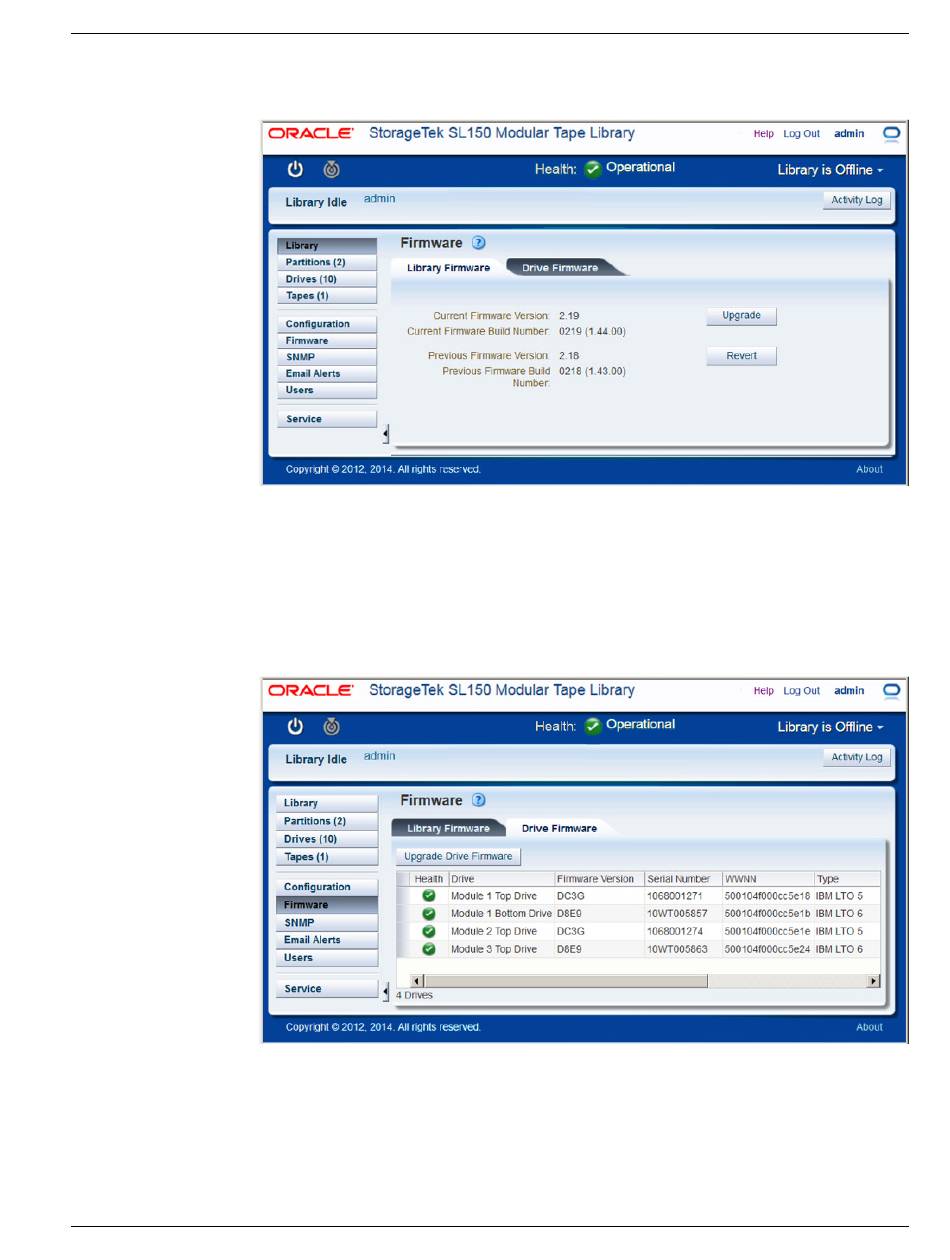Image resolution: width=950 pixels, height=1260 pixels.
Task: Click WWNN 500104f000cc5e1e
Action: (x=767, y=931)
